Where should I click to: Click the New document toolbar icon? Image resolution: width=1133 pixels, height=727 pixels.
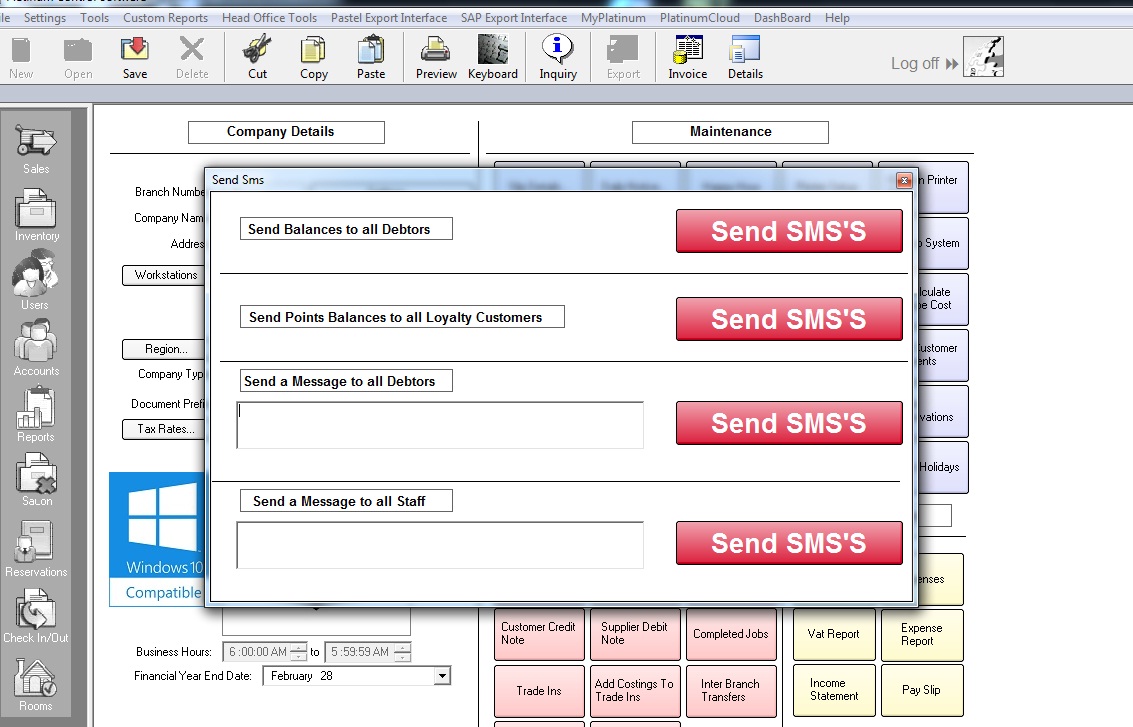click(x=21, y=58)
